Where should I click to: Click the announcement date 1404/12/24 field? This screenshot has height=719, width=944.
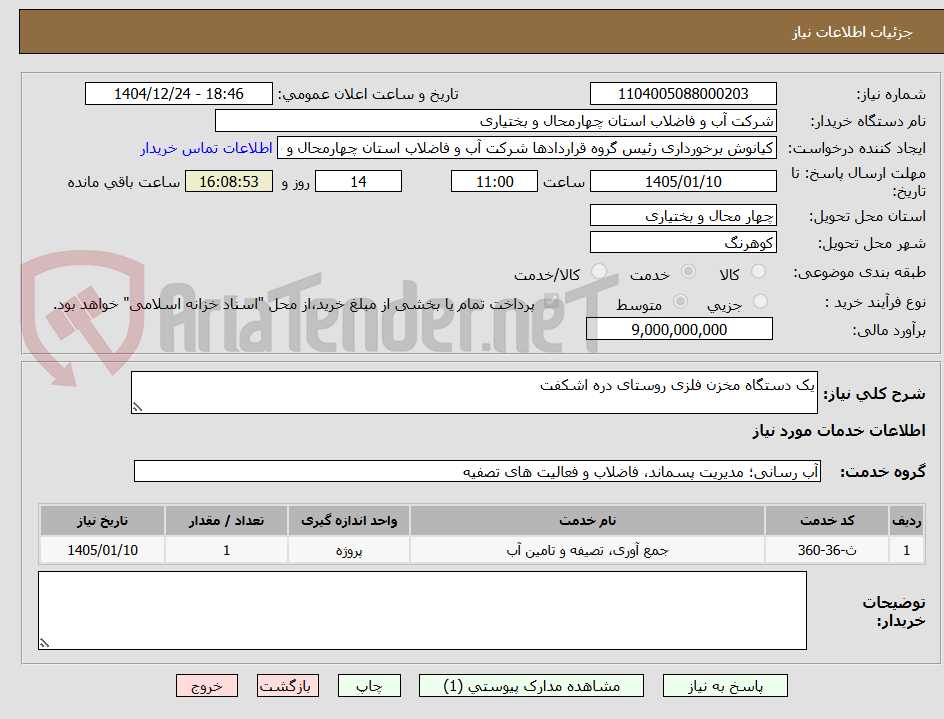click(x=179, y=94)
